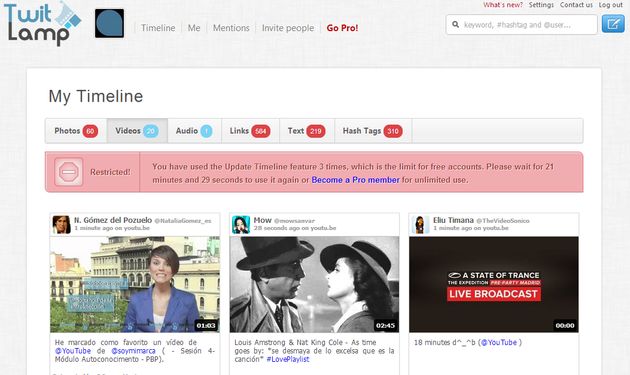Switch to the Text tab
630x375 pixels.
(x=307, y=131)
